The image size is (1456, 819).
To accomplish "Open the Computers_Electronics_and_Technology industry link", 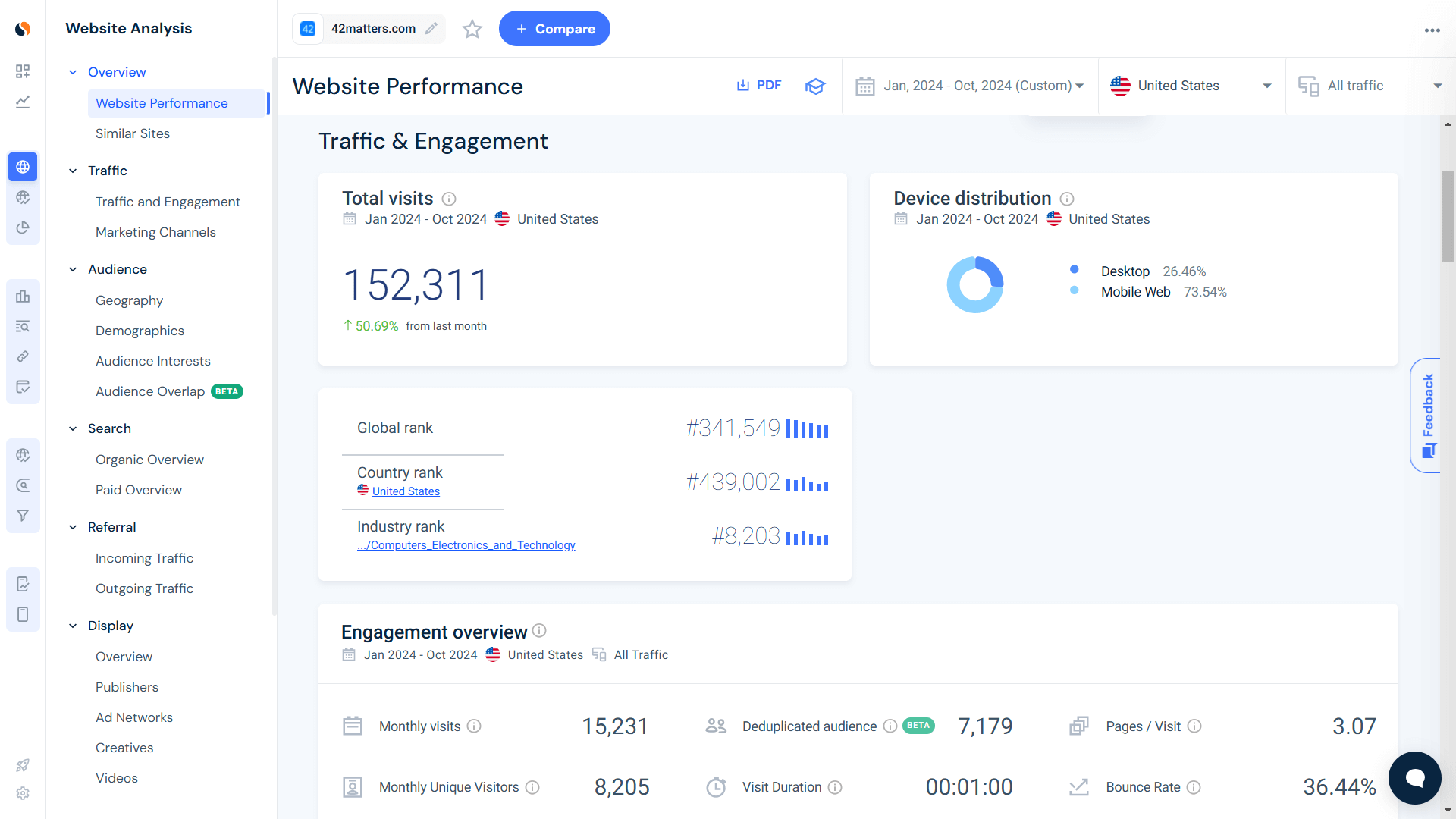I will coord(466,544).
